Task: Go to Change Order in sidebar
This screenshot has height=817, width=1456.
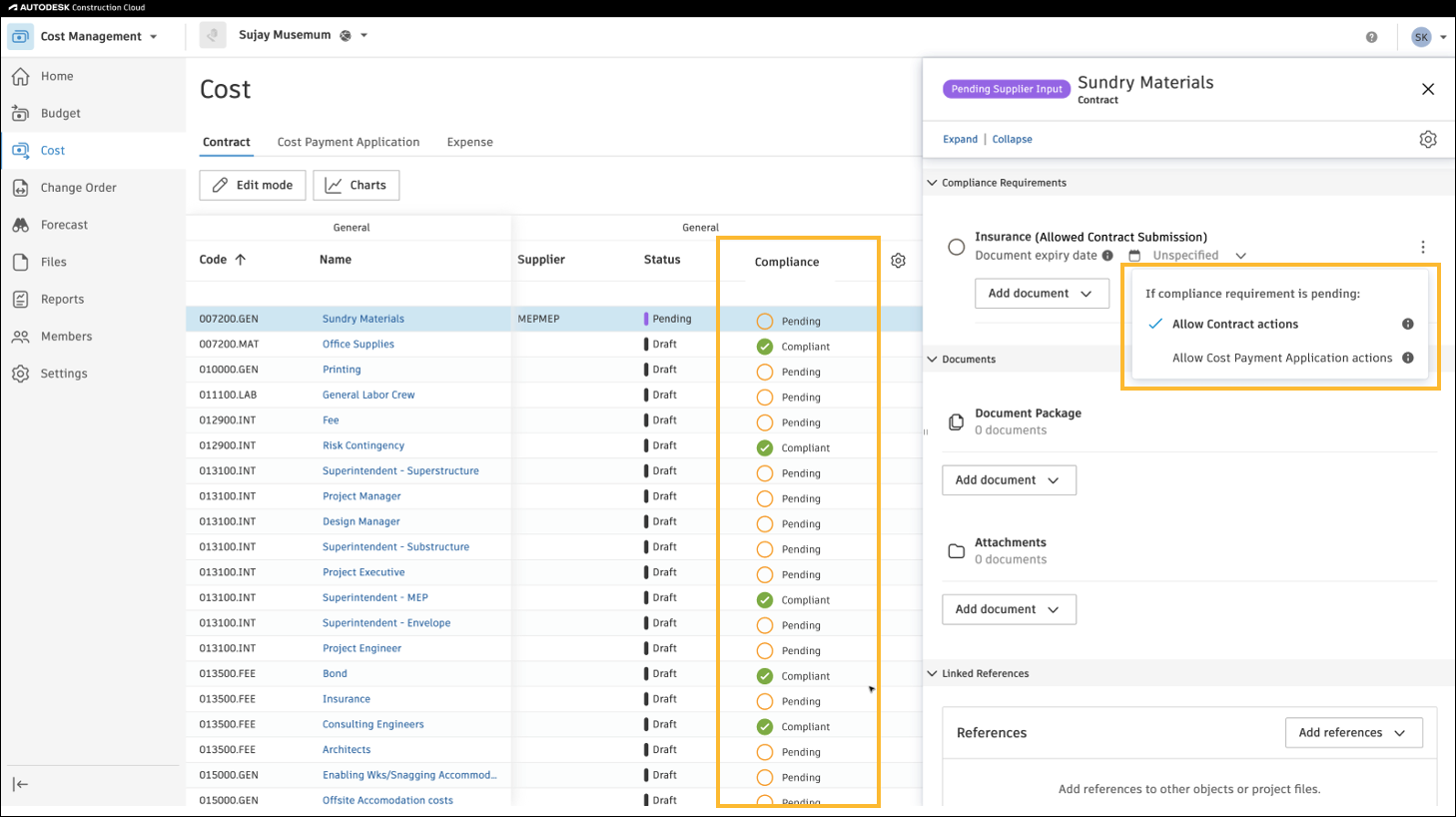Action: [x=78, y=188]
